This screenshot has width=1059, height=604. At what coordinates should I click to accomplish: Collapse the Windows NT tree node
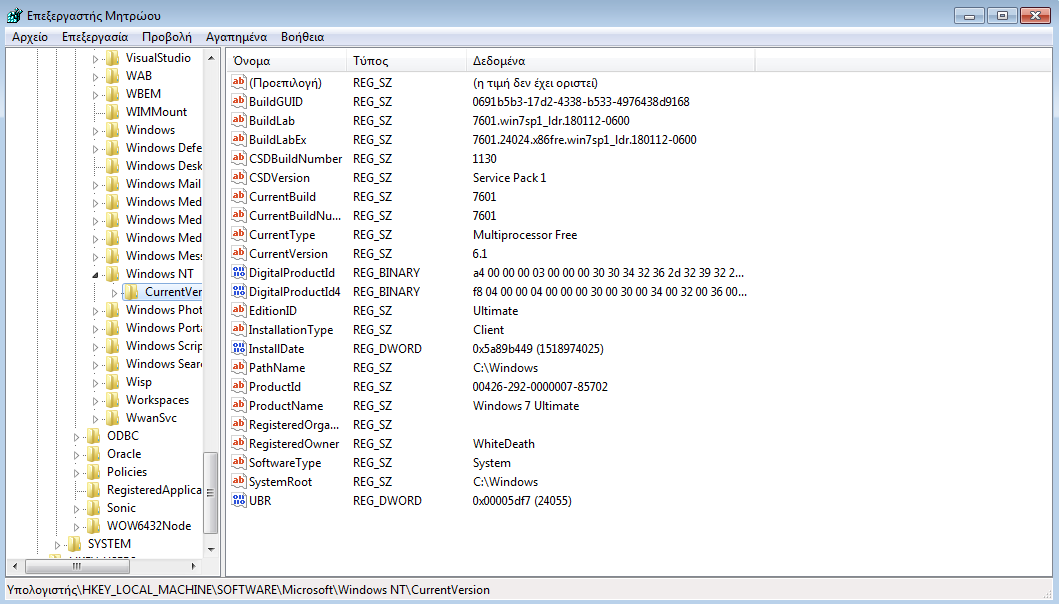pos(95,274)
